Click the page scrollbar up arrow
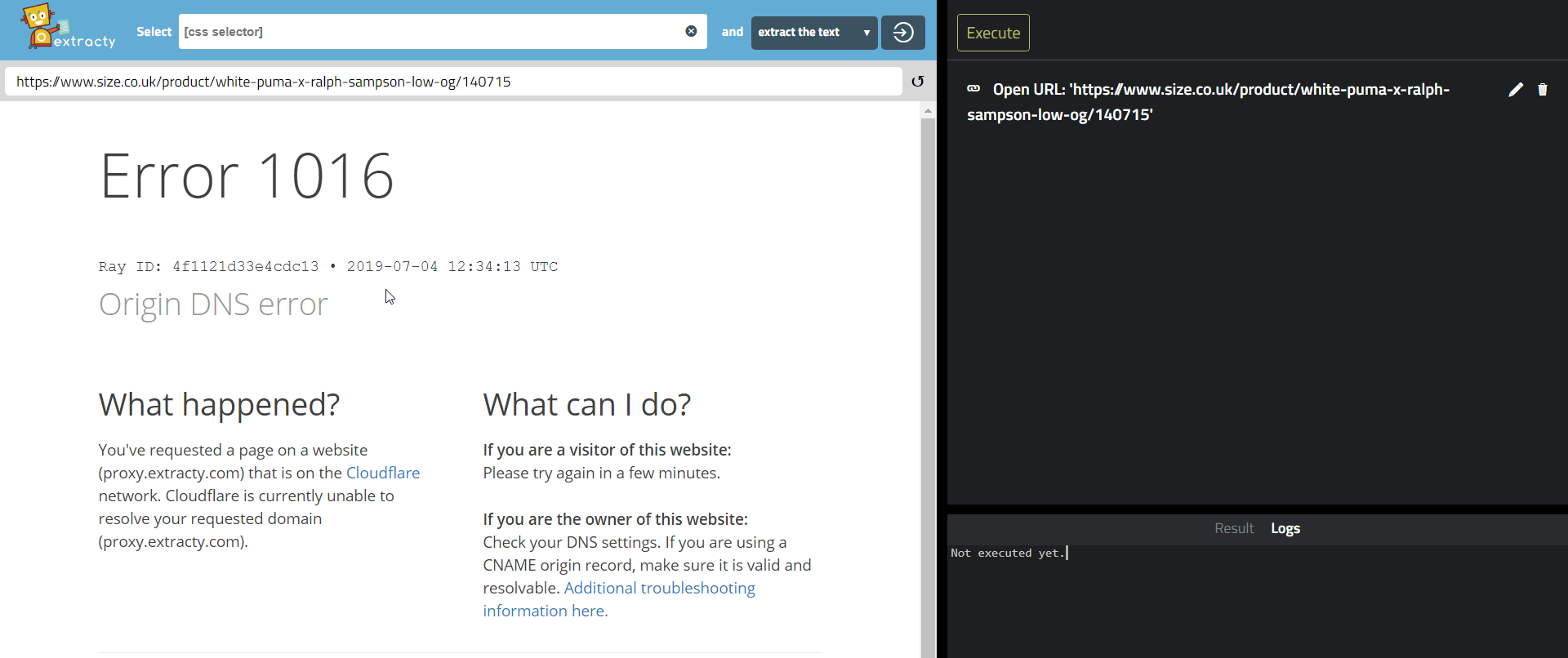Viewport: 1568px width, 658px height. click(928, 110)
